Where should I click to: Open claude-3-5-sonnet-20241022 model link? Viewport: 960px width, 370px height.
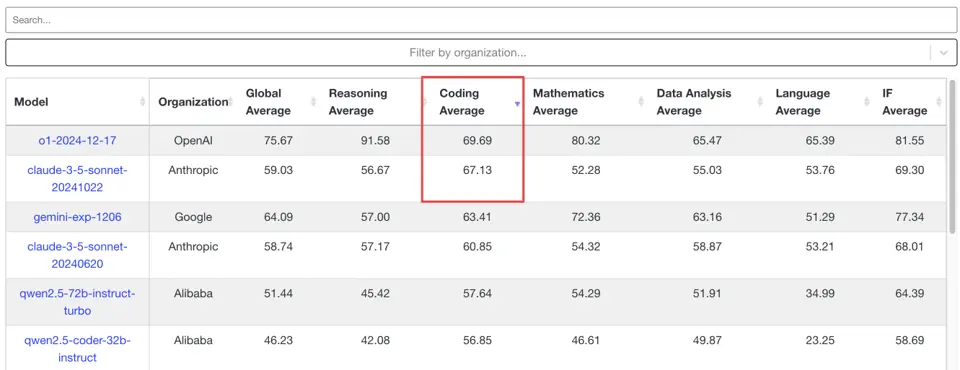(x=77, y=179)
